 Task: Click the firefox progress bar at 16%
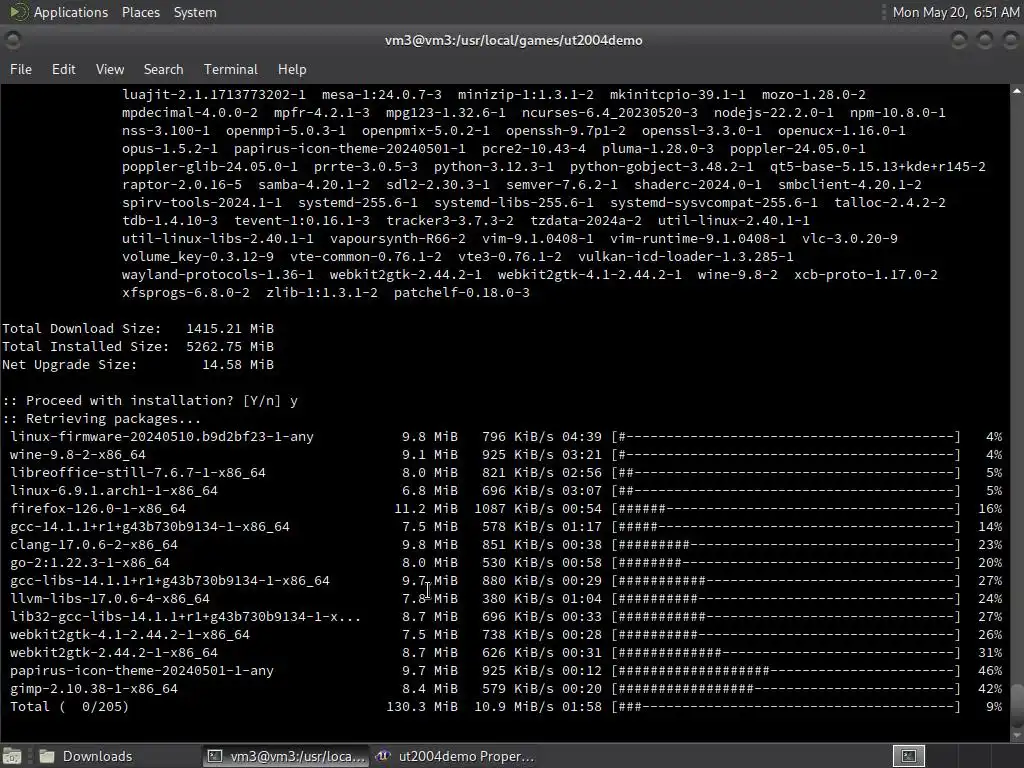coord(786,508)
